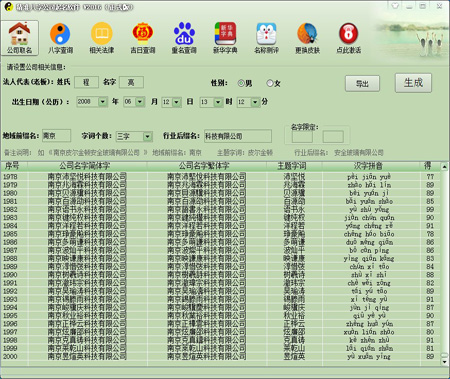Expand the day 12 dropdown
Image resolution: width=450 pixels, height=379 pixels.
[x=177, y=102]
